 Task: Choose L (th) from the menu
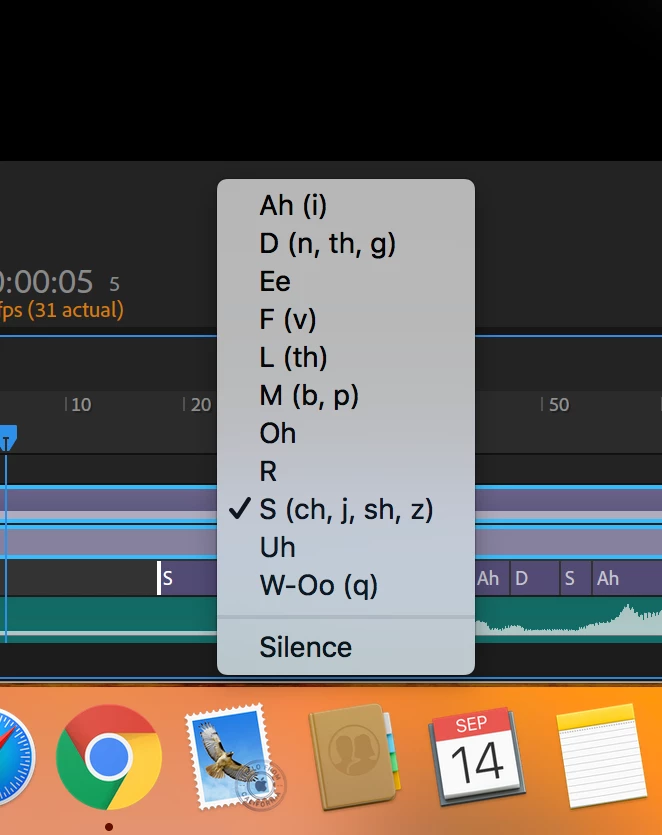coord(346,357)
